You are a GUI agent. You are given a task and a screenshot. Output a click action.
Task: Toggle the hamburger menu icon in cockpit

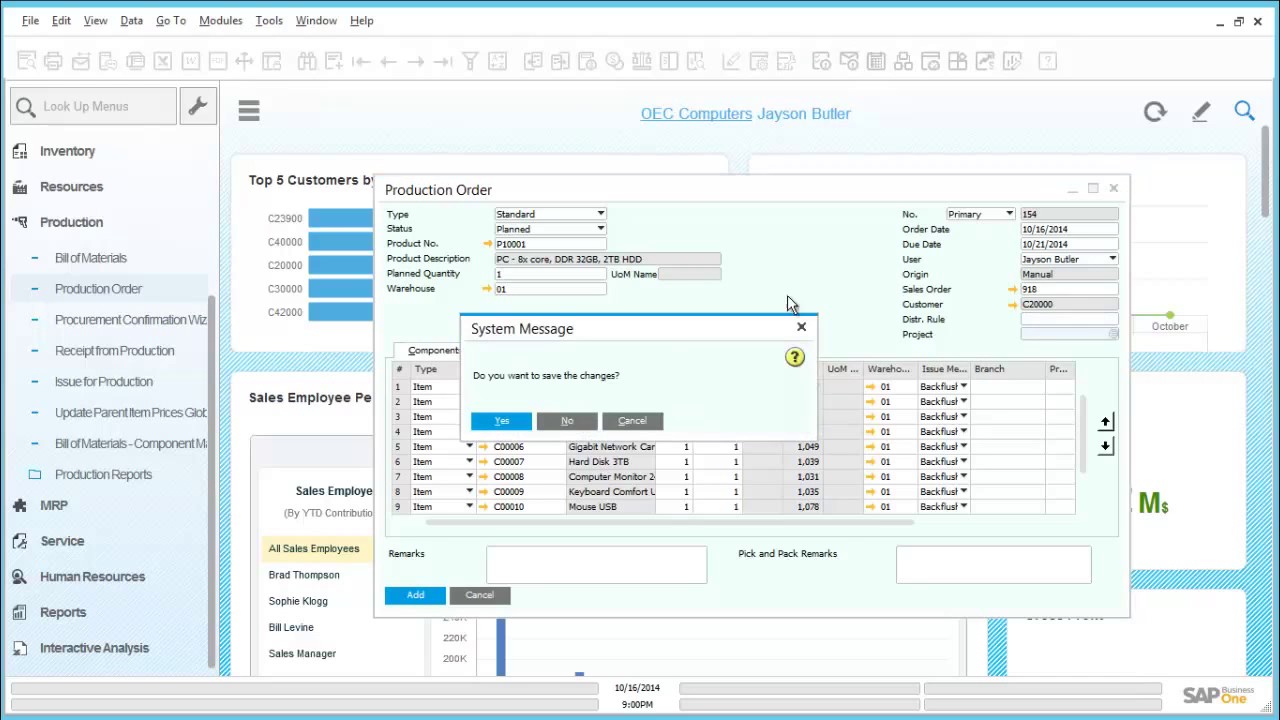(x=249, y=111)
